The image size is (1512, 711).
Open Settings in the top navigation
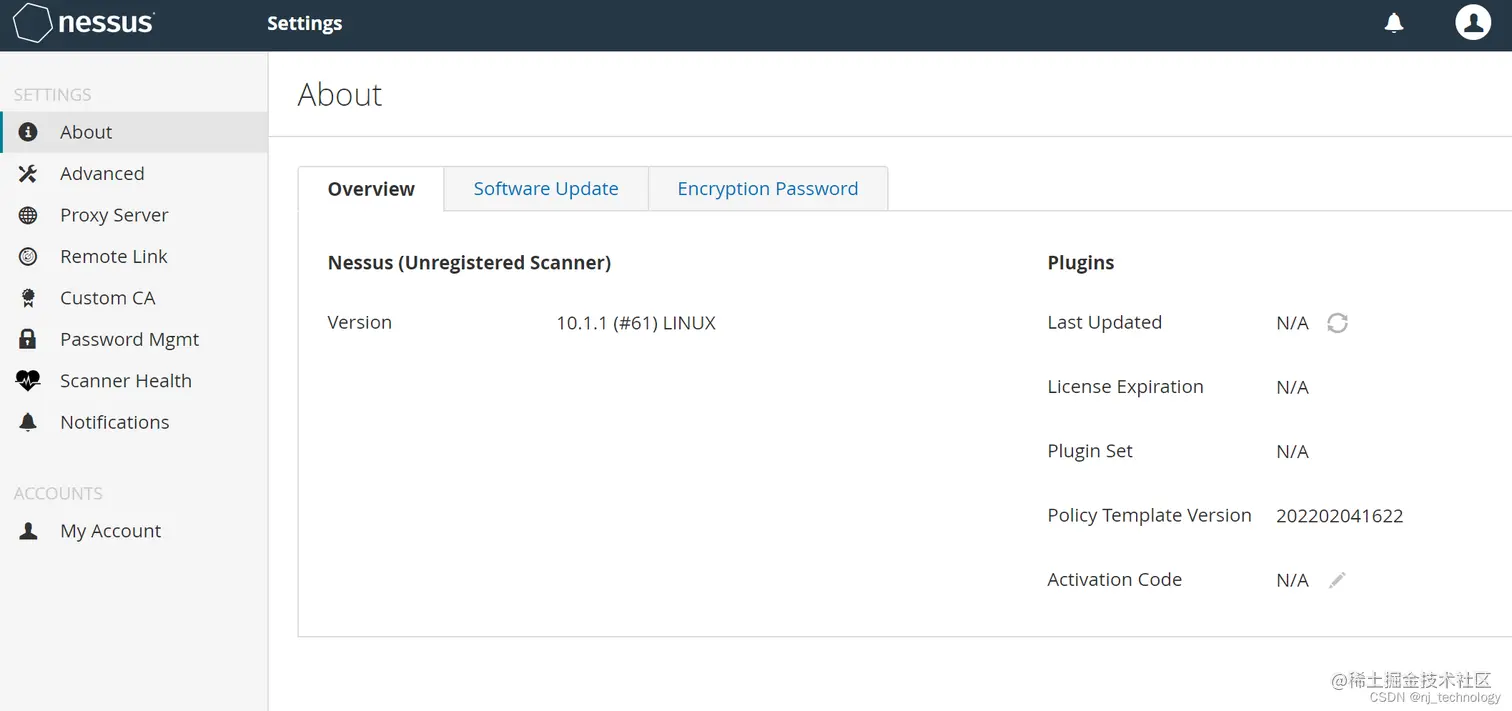(x=305, y=23)
